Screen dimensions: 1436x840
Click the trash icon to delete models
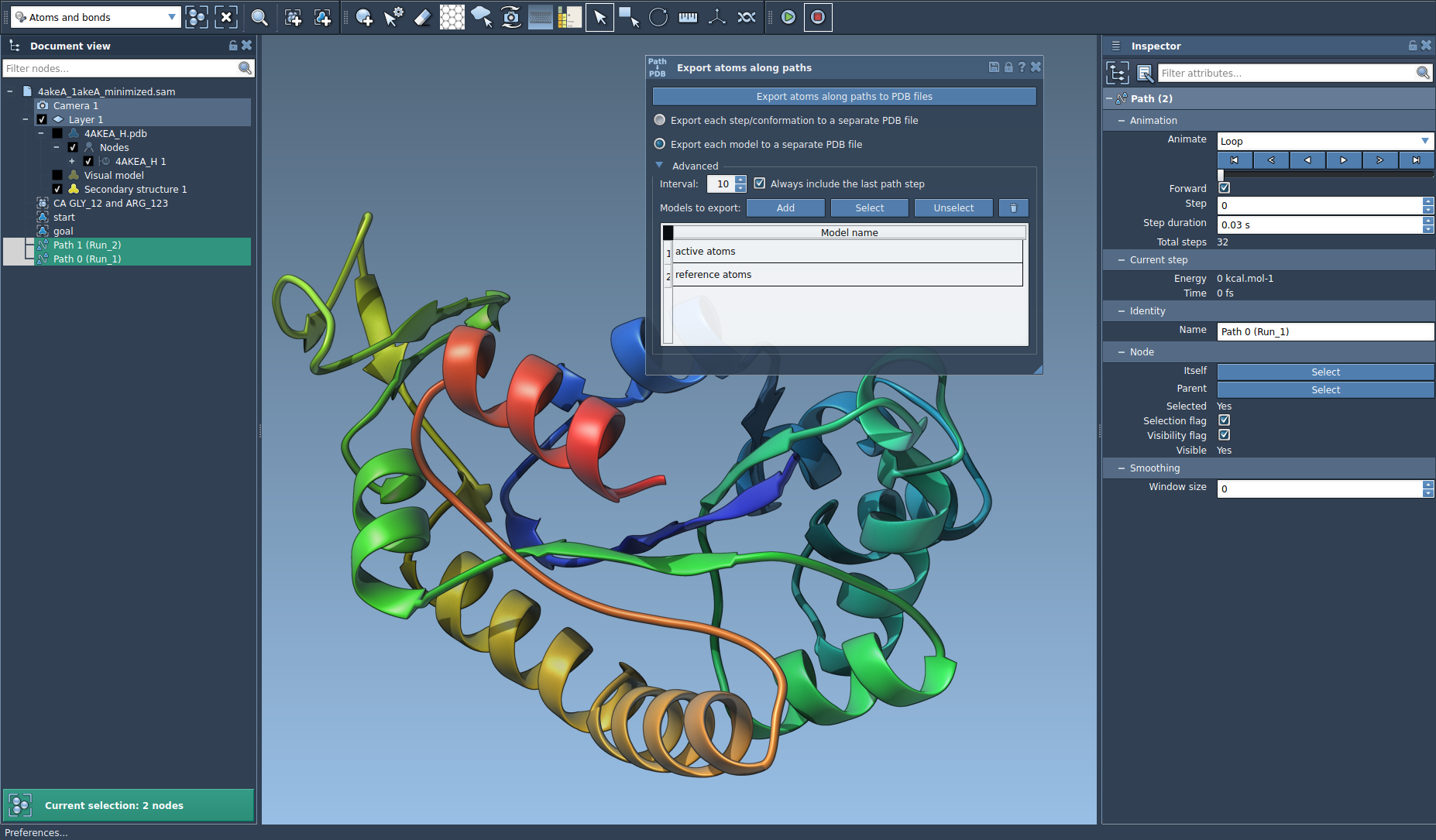1013,207
